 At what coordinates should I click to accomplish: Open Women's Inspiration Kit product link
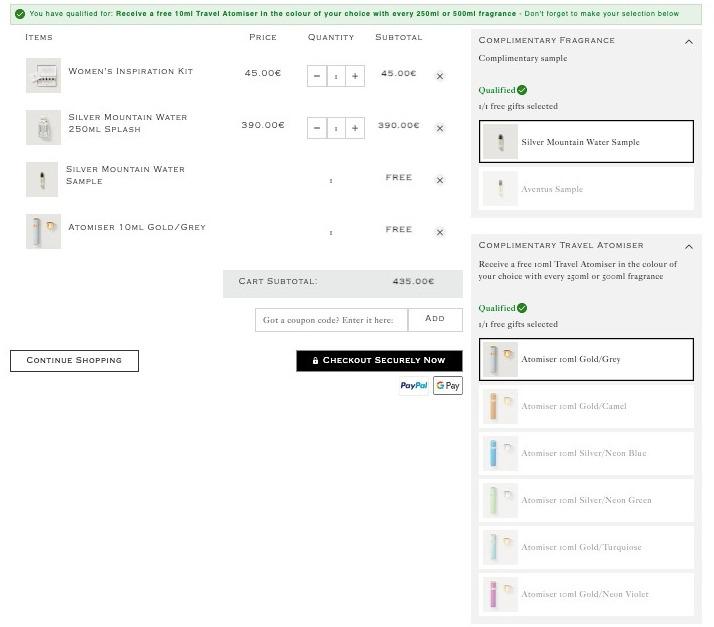coord(131,71)
